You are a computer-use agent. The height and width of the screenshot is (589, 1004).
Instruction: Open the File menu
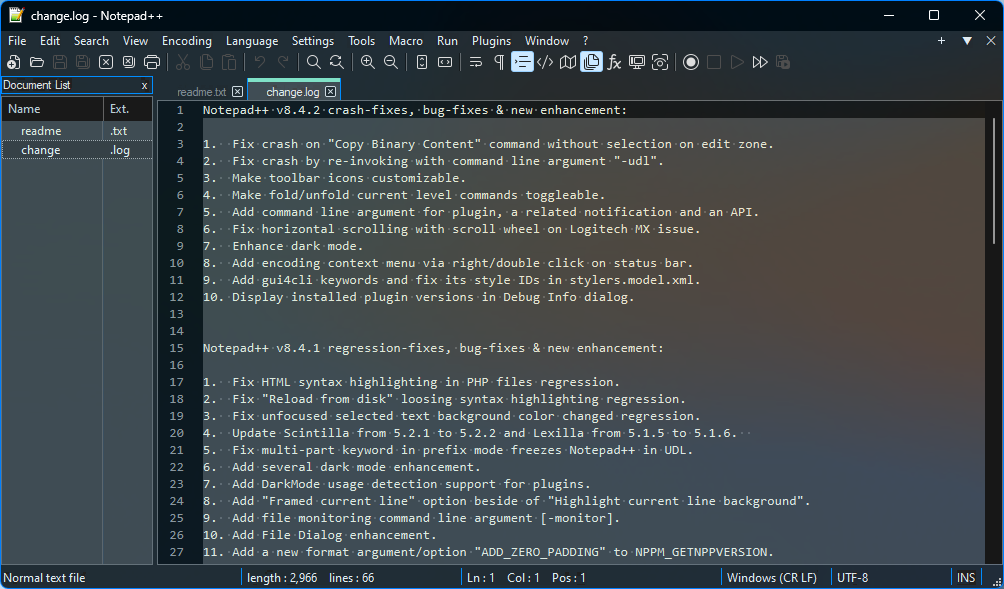pyautogui.click(x=17, y=41)
